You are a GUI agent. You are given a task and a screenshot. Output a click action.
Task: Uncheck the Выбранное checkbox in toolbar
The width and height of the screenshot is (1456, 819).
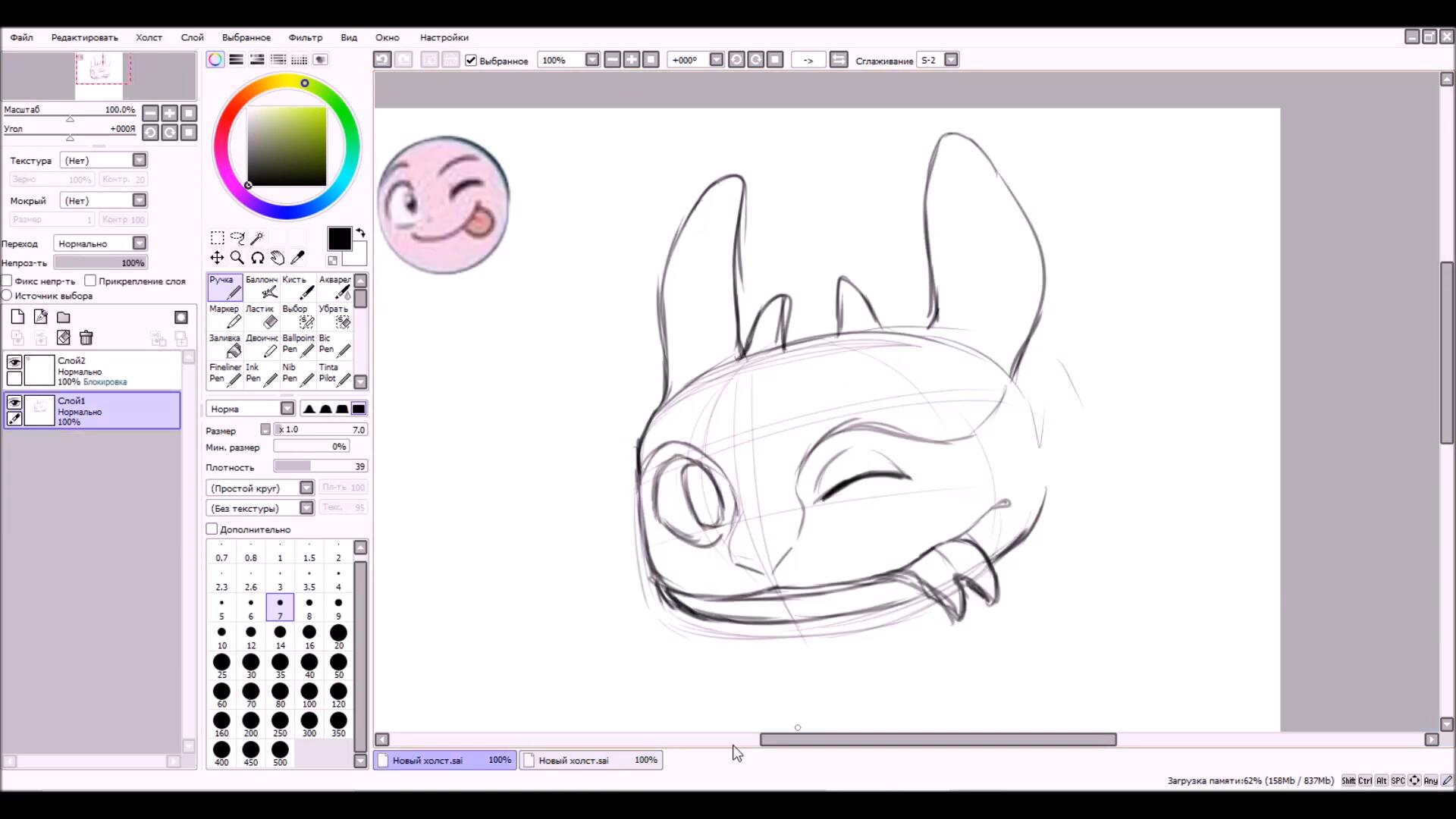[x=471, y=60]
